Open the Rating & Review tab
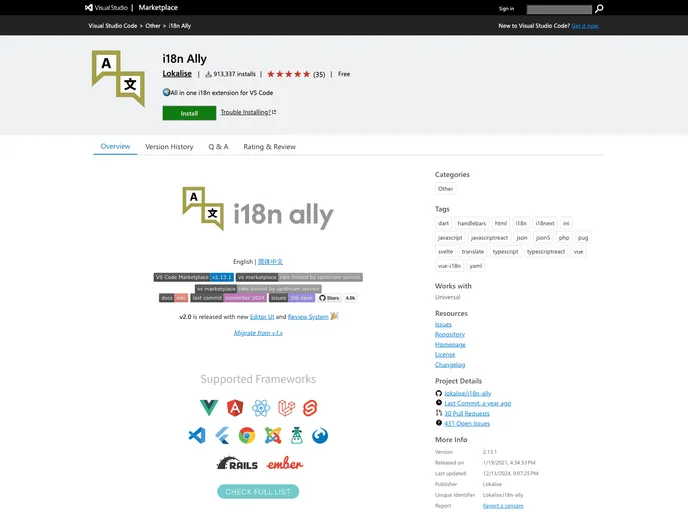 point(269,147)
